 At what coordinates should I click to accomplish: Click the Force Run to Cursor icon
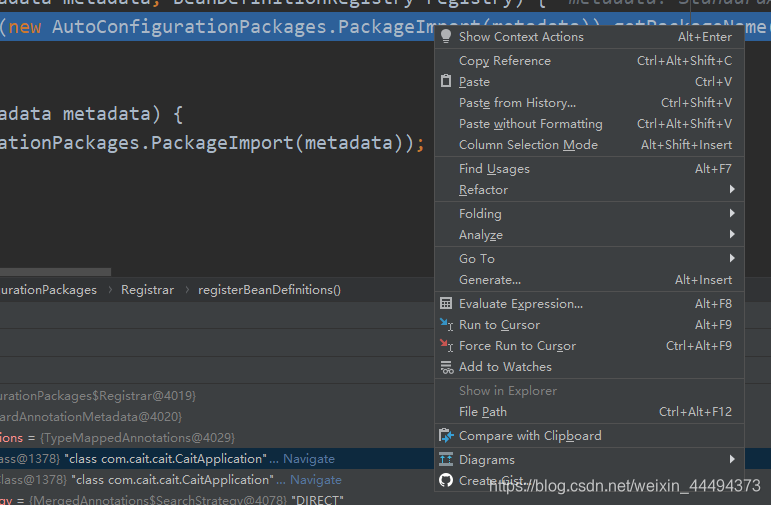(446, 346)
